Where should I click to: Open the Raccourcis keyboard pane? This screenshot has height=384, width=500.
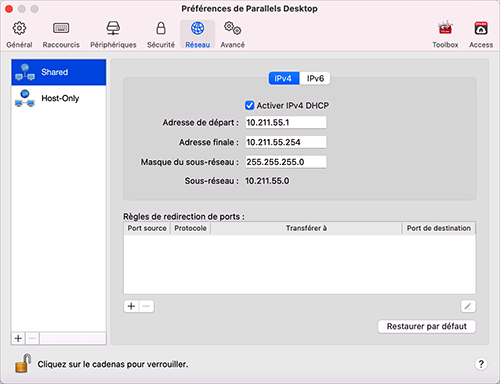point(61,35)
